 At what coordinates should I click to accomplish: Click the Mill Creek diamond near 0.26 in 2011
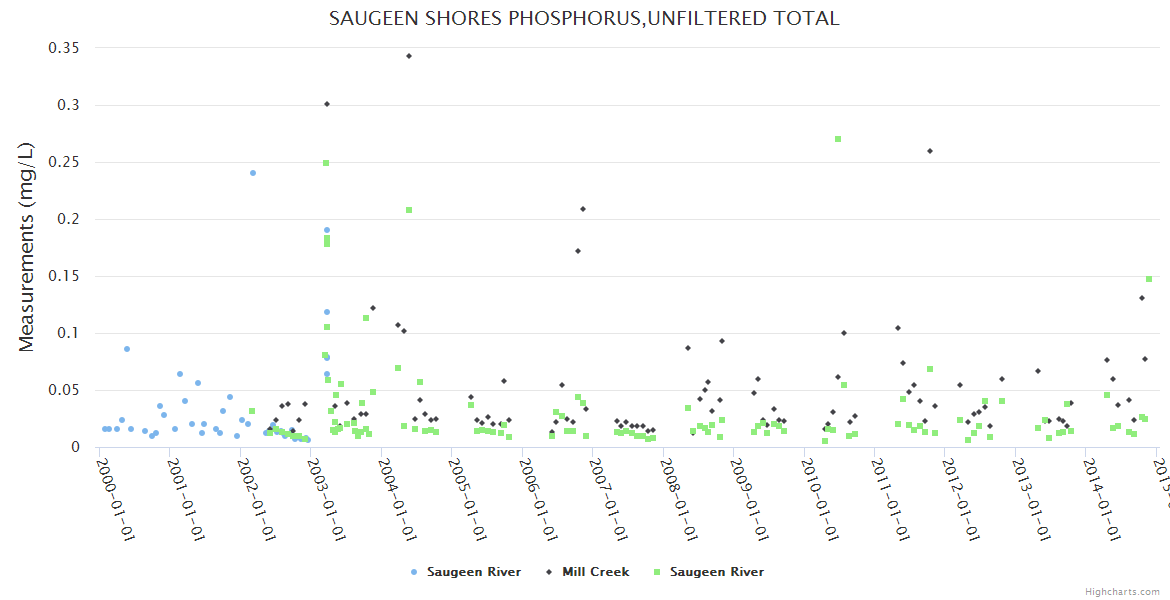(x=930, y=151)
